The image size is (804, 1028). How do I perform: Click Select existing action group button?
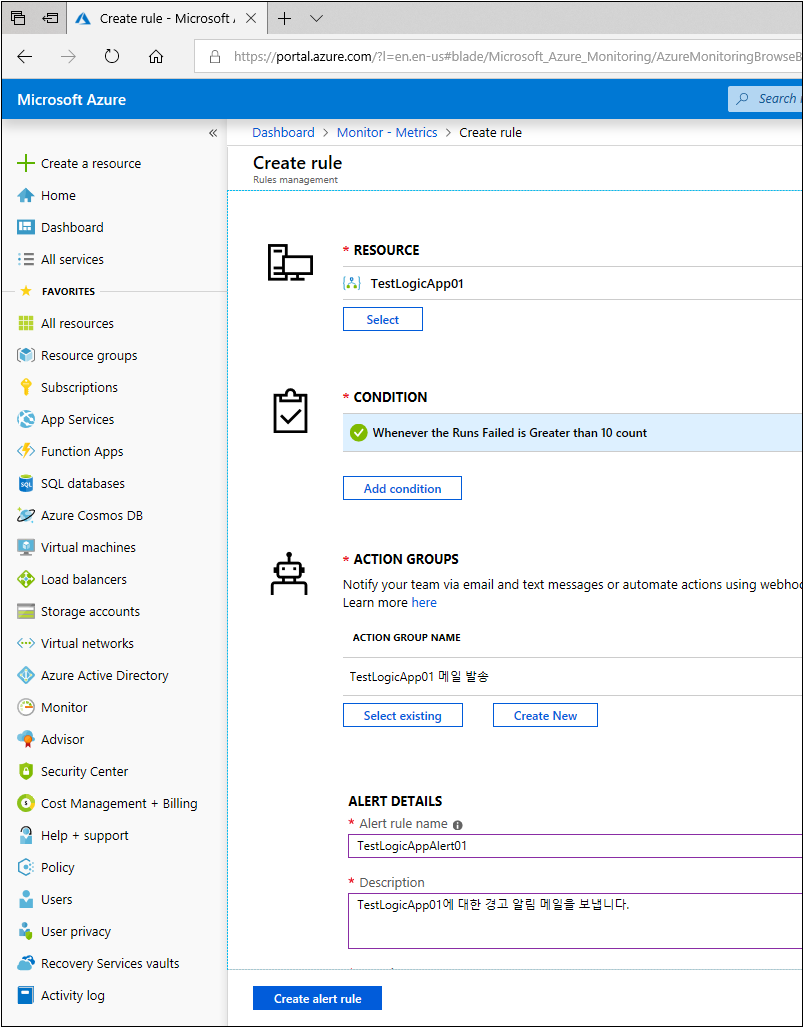[403, 716]
